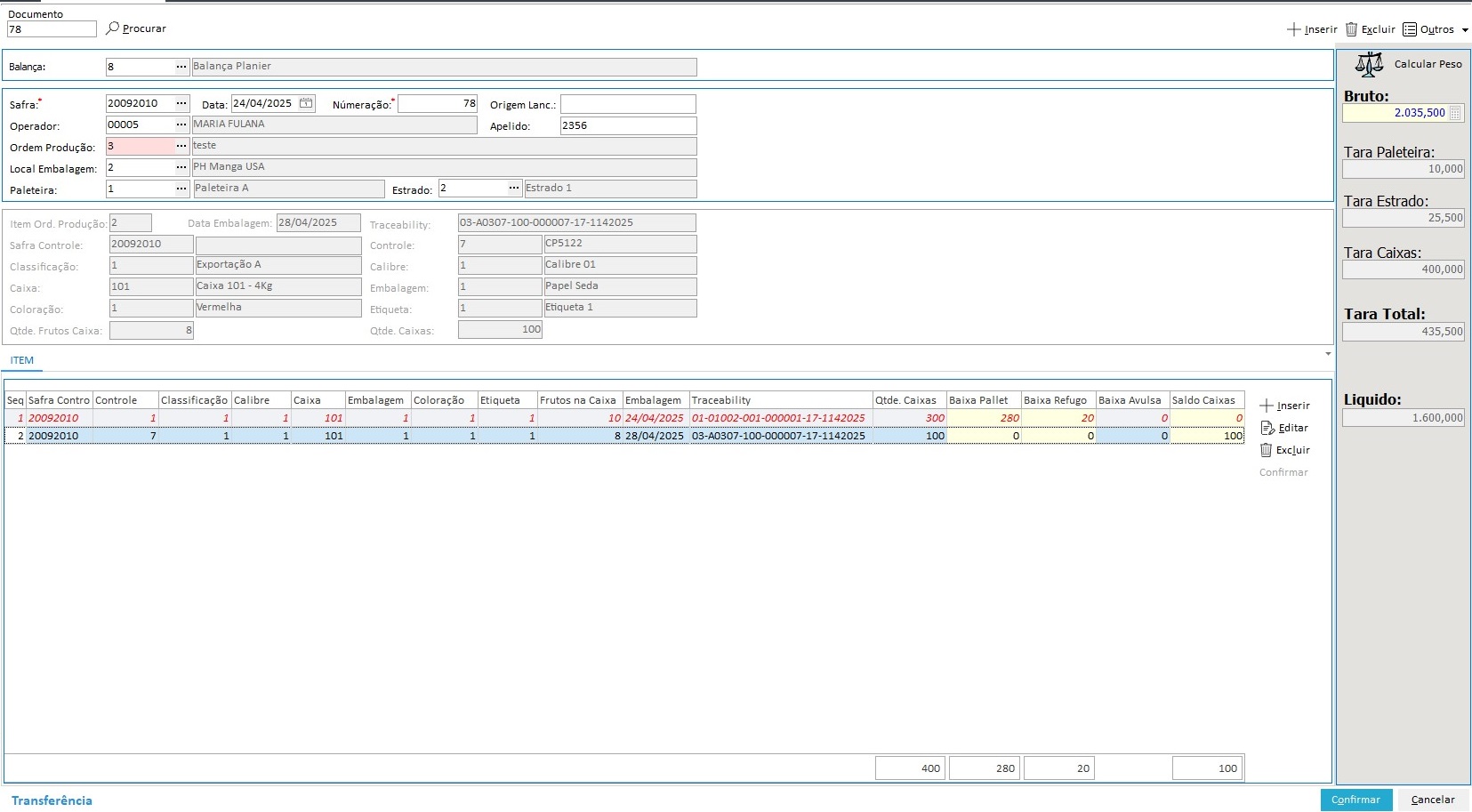Click the Embalagem date 24/04/2025 cell
The image size is (1472, 812).
click(x=655, y=418)
